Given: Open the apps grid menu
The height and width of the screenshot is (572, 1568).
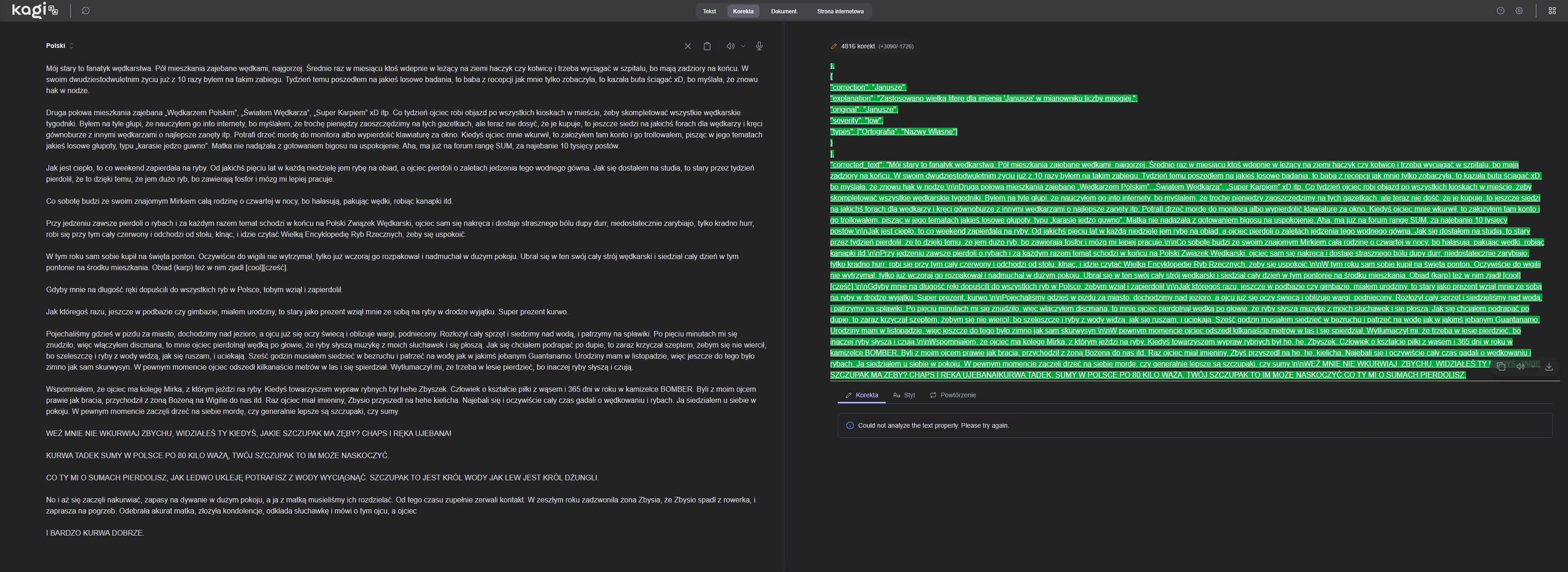Looking at the screenshot, I should [x=1552, y=11].
